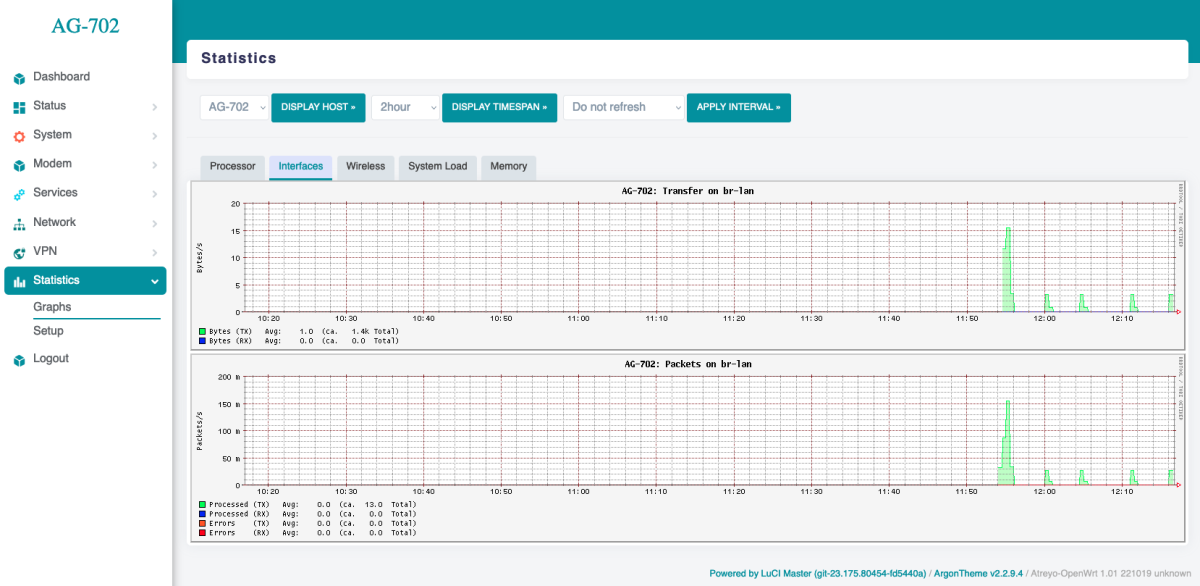Click the Network topology icon
The image size is (1200, 586).
coord(19,224)
